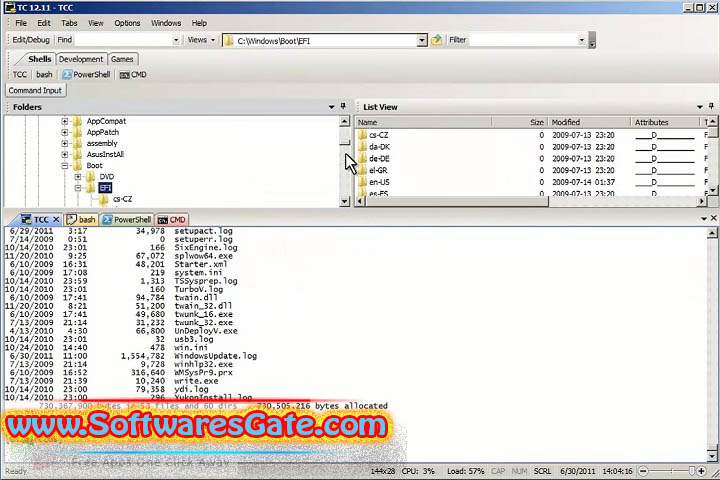
Task: Toggle the Folders panel pin icon
Action: 343,107
